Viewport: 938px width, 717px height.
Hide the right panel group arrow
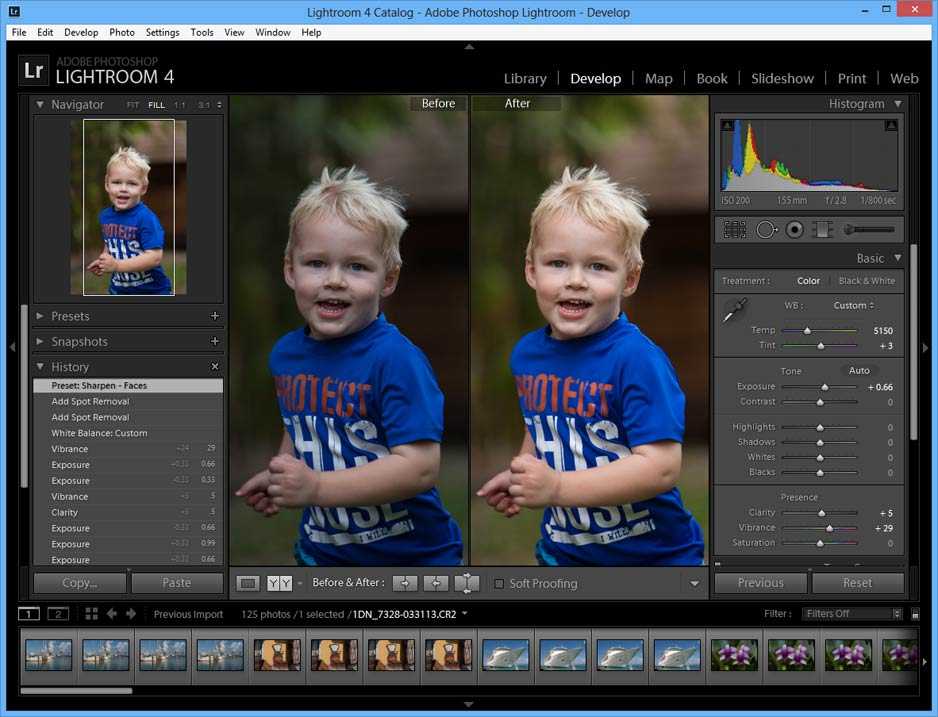pyautogui.click(x=925, y=347)
